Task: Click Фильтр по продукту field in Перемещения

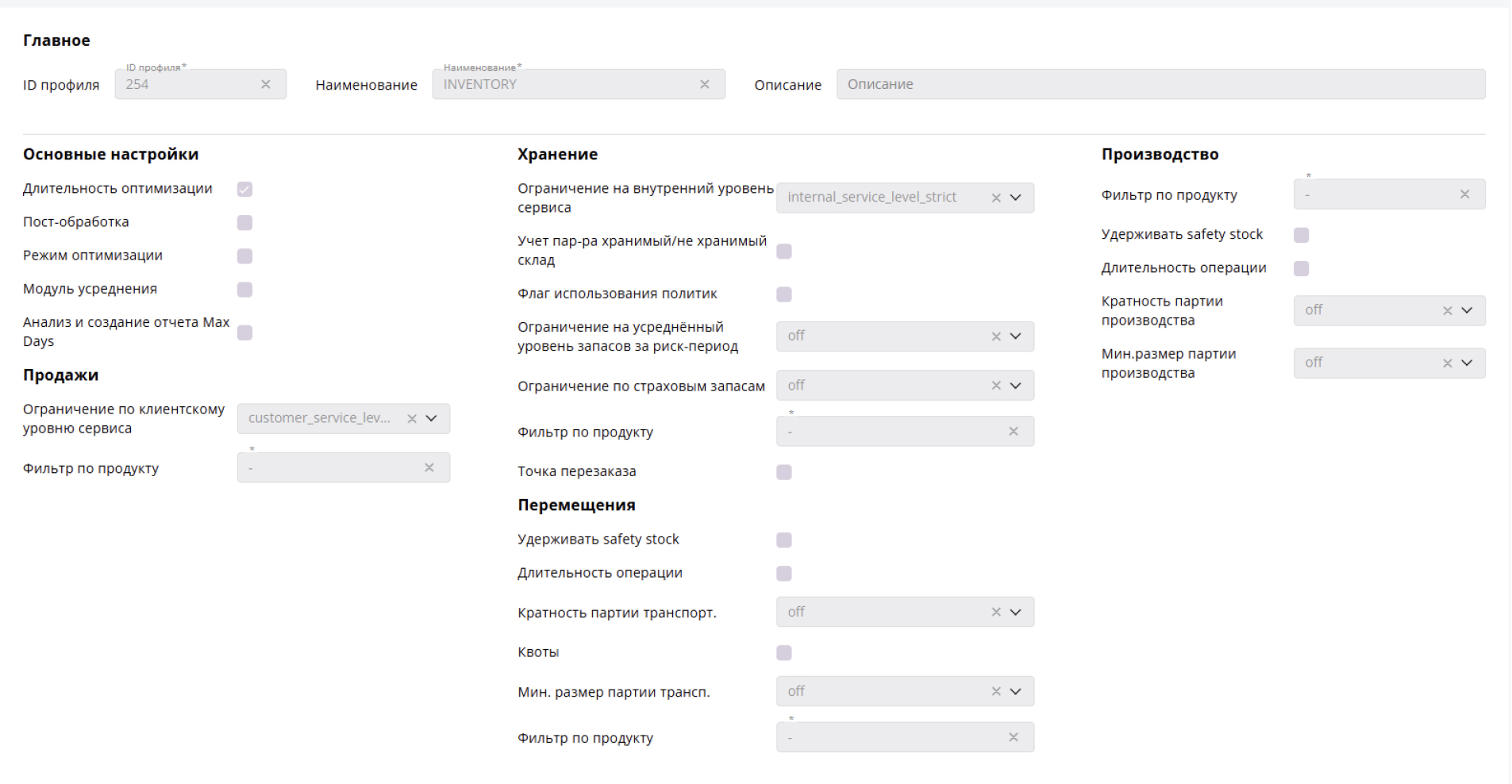Action: click(x=889, y=738)
